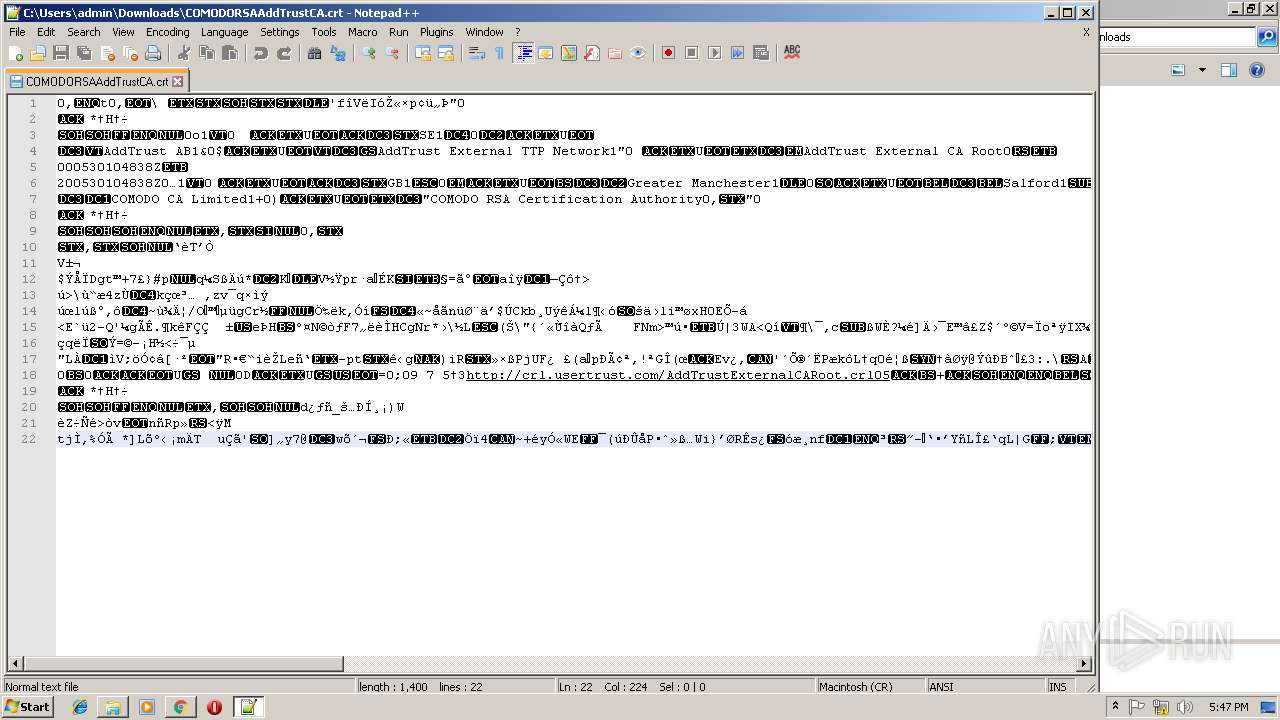Viewport: 1280px width, 720px height.
Task: Open the User Defined Language dialog icon
Action: [546, 53]
